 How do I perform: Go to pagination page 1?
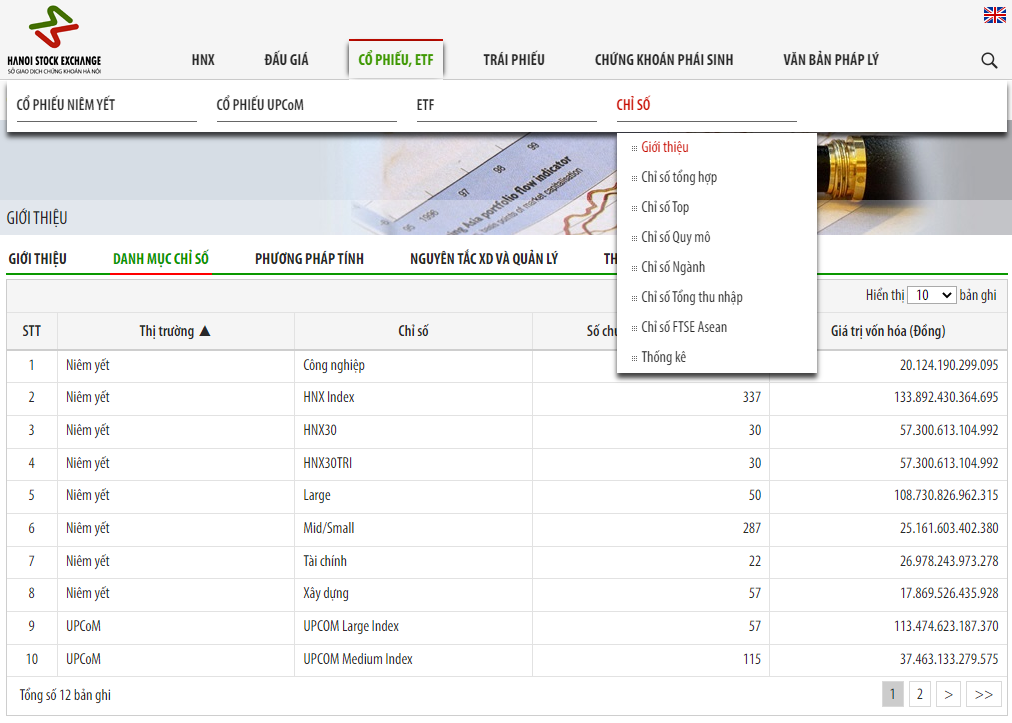(x=893, y=695)
